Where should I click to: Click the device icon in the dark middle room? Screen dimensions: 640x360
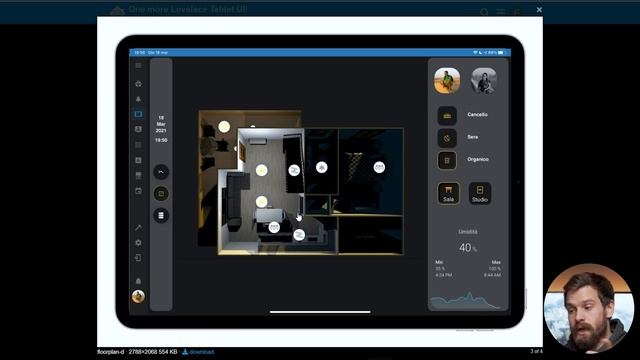tap(322, 167)
